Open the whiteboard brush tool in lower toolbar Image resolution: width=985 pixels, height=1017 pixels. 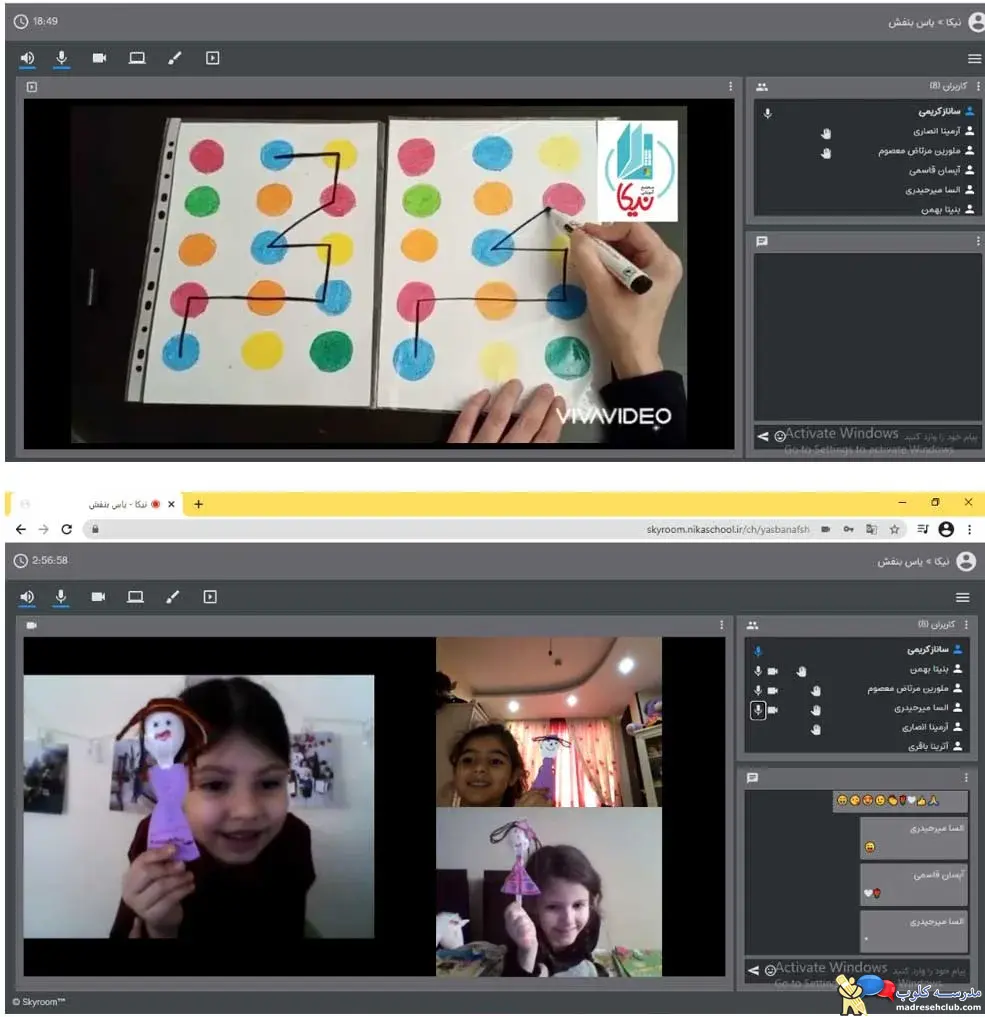click(x=172, y=597)
